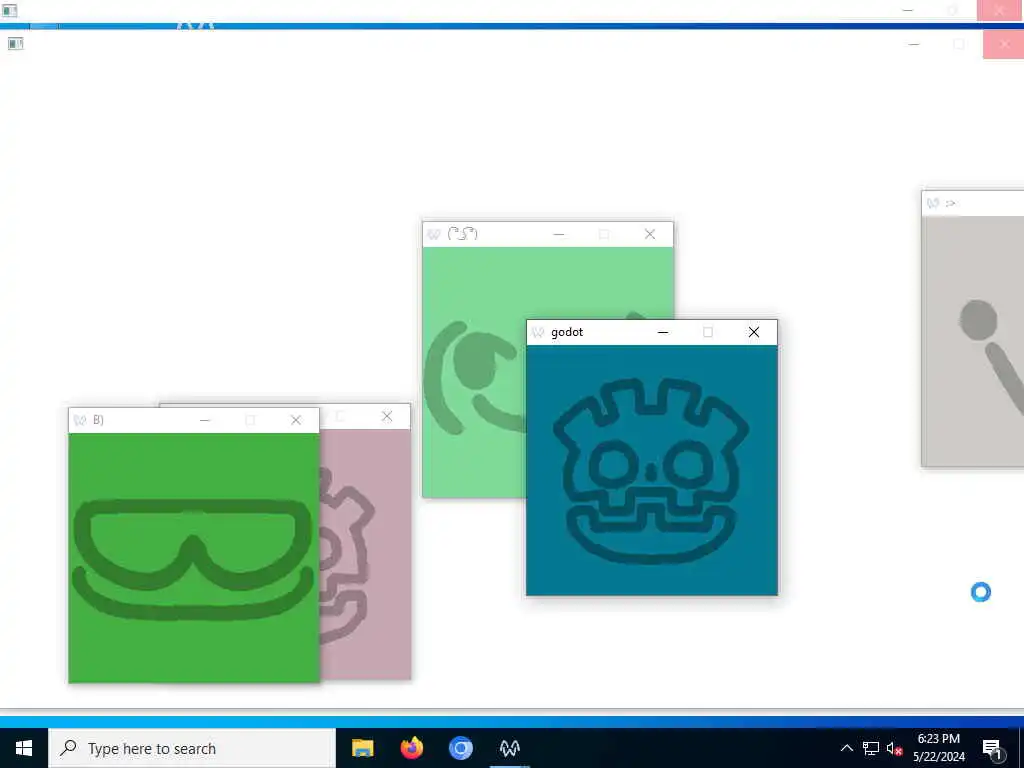Click the gray ':>' window title icon

933,203
